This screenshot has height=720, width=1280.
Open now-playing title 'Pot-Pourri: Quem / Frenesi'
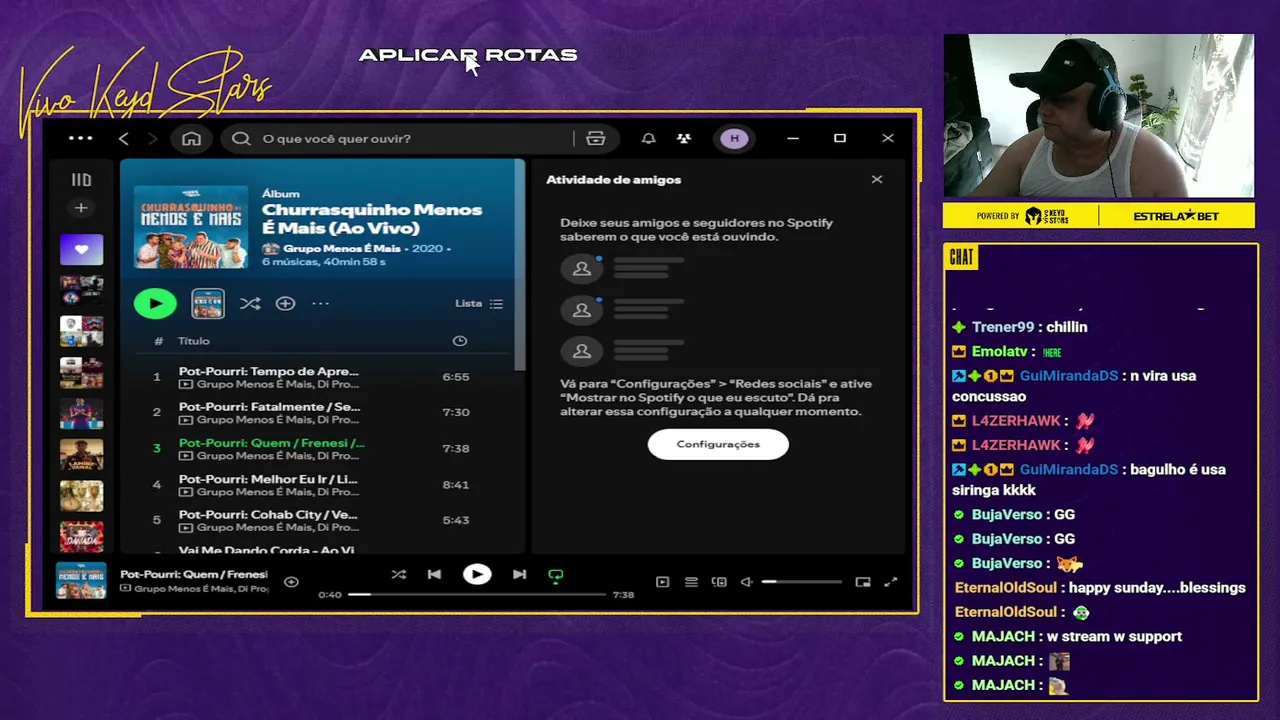(x=194, y=574)
